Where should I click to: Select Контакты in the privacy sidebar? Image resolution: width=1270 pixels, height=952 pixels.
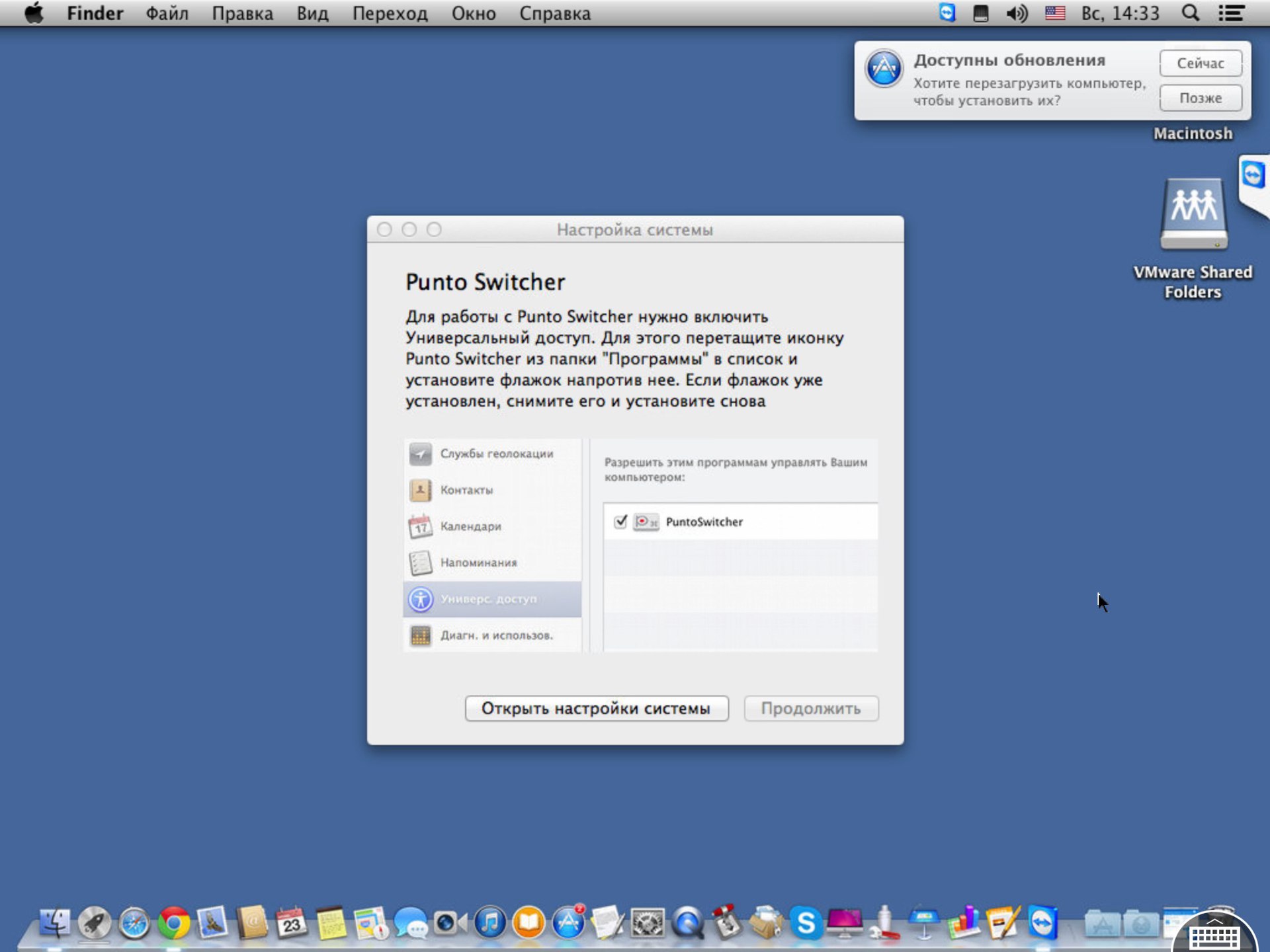(492, 490)
